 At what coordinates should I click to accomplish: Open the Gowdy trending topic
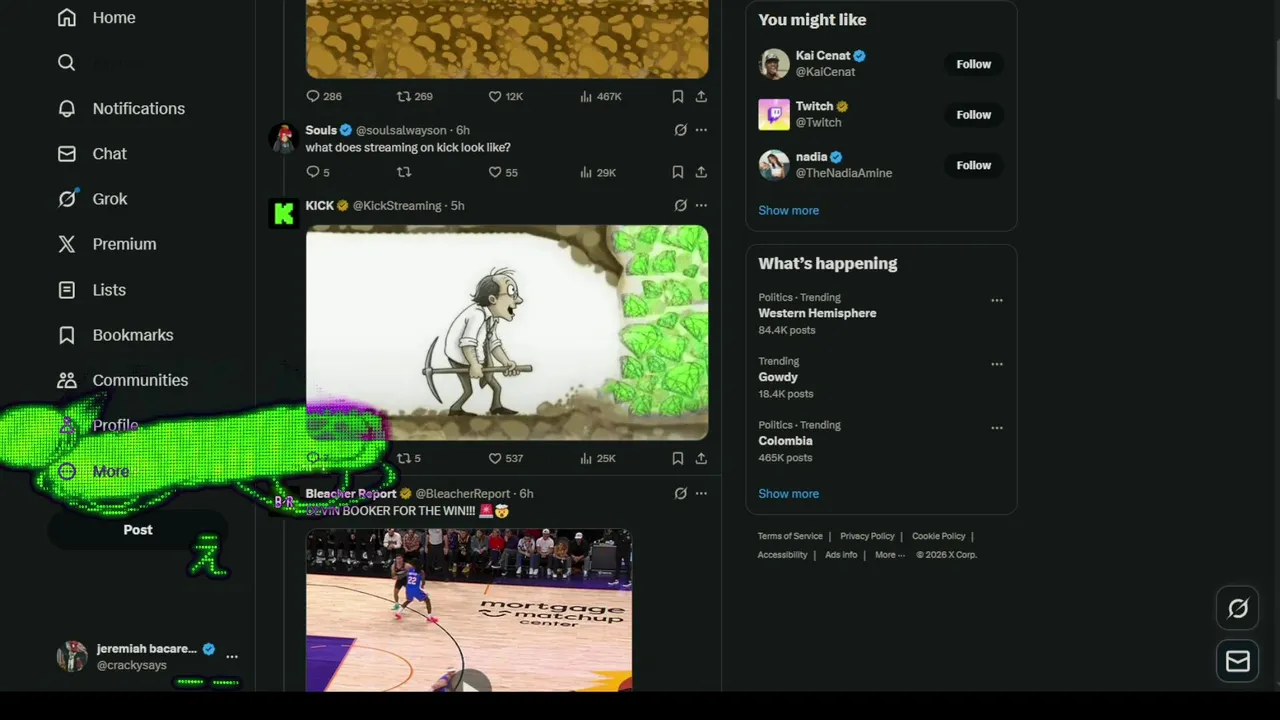click(778, 377)
